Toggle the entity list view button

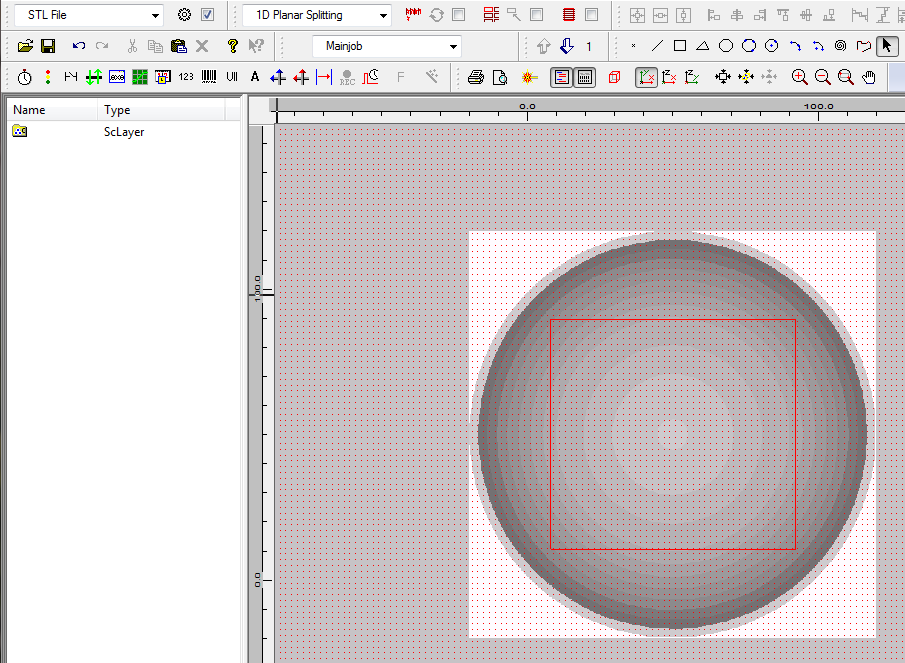(x=562, y=77)
